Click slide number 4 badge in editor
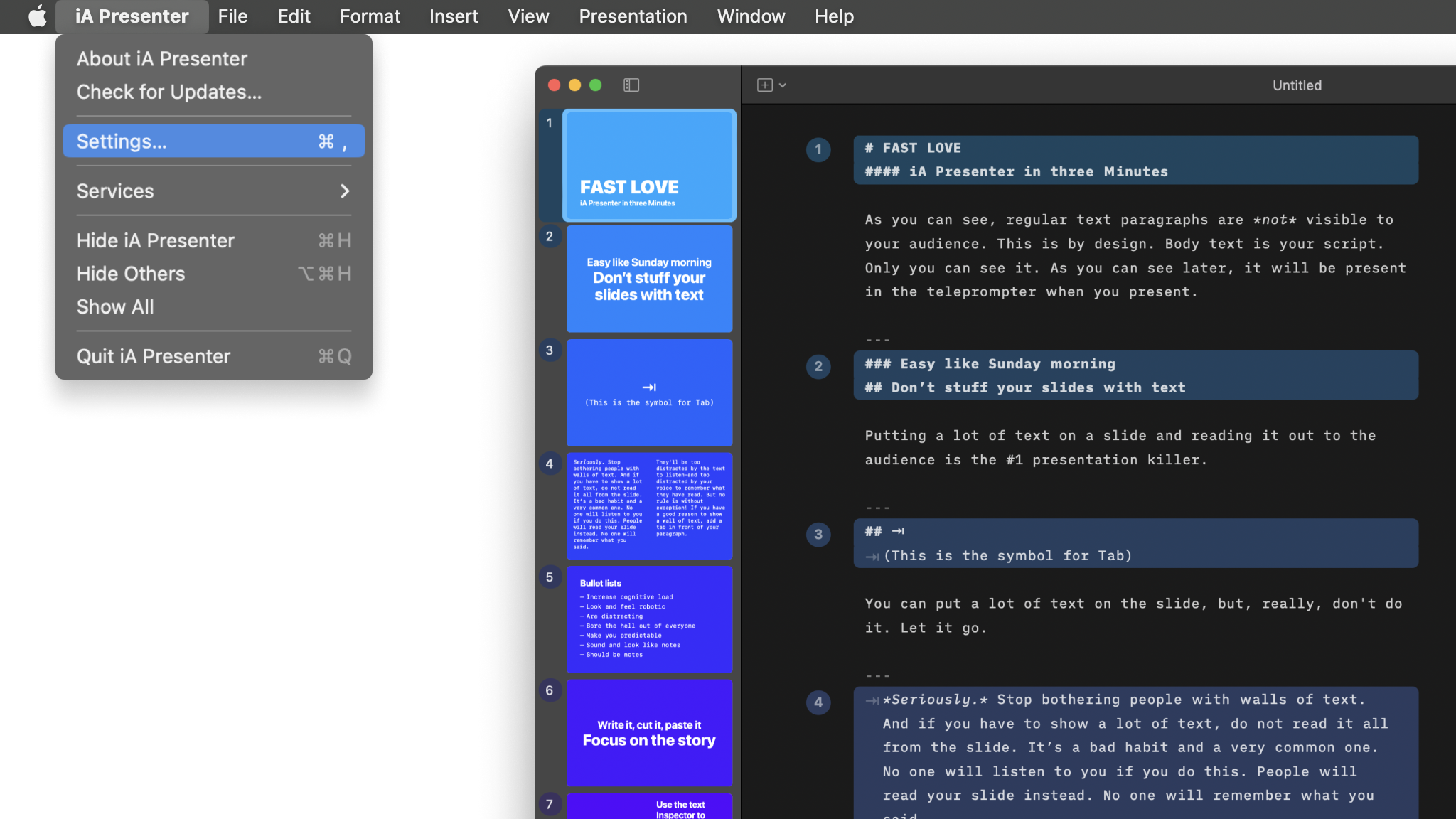The height and width of the screenshot is (819, 1456). [x=818, y=702]
